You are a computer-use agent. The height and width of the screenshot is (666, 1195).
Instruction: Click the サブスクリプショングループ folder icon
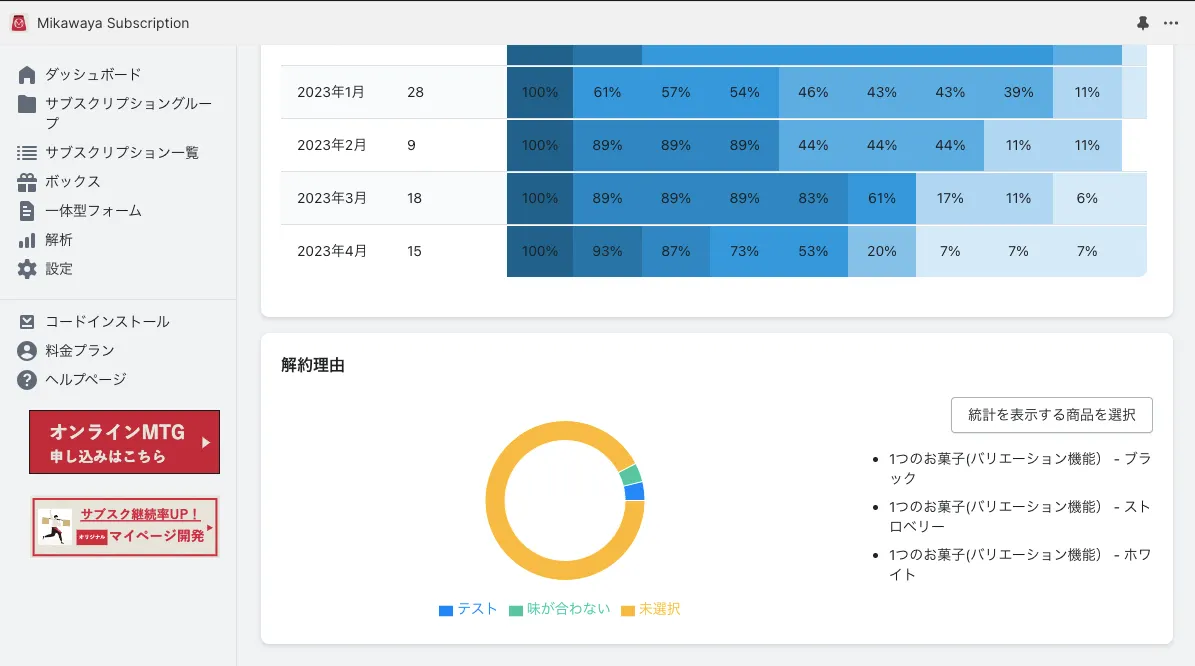[x=27, y=104]
